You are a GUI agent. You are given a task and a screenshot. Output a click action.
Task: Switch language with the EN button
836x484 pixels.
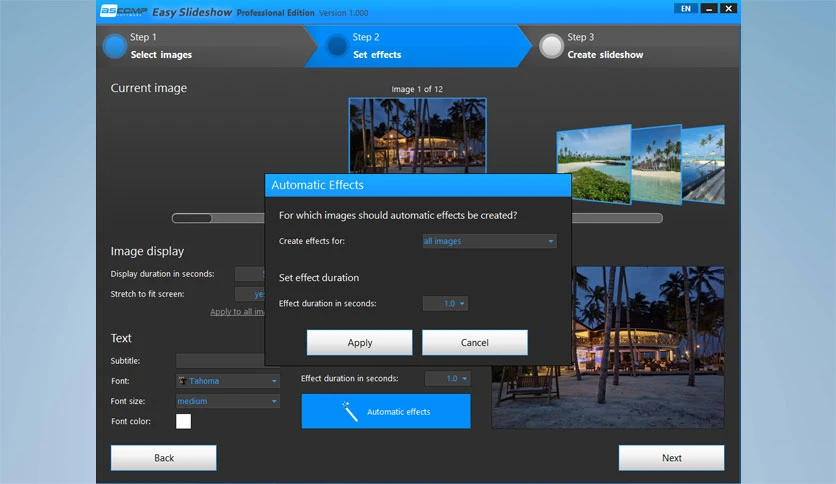click(686, 9)
